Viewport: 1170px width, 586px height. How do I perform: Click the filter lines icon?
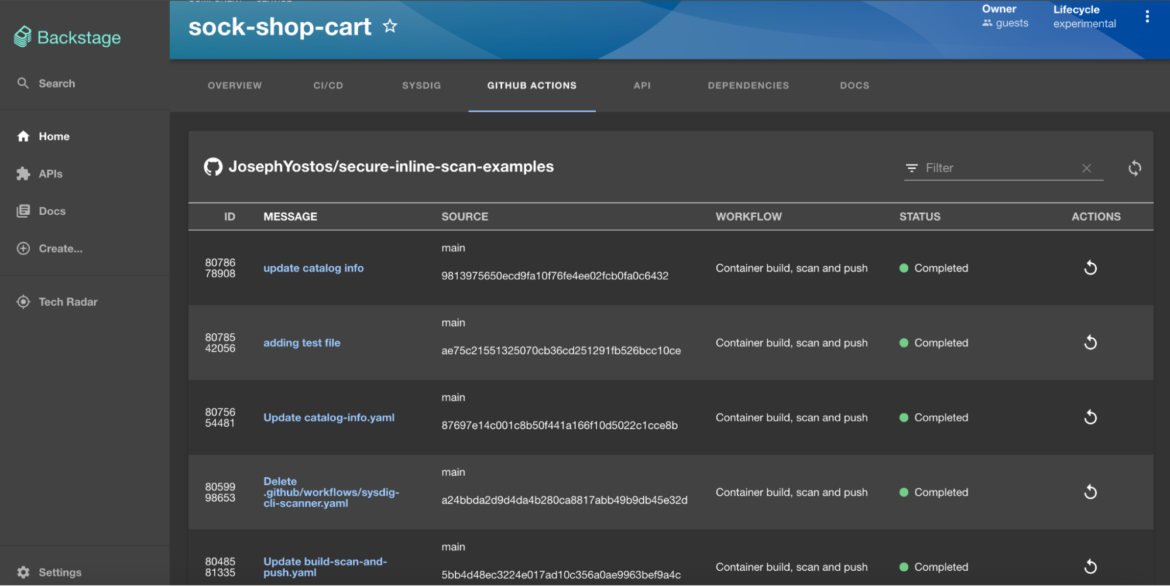[911, 168]
